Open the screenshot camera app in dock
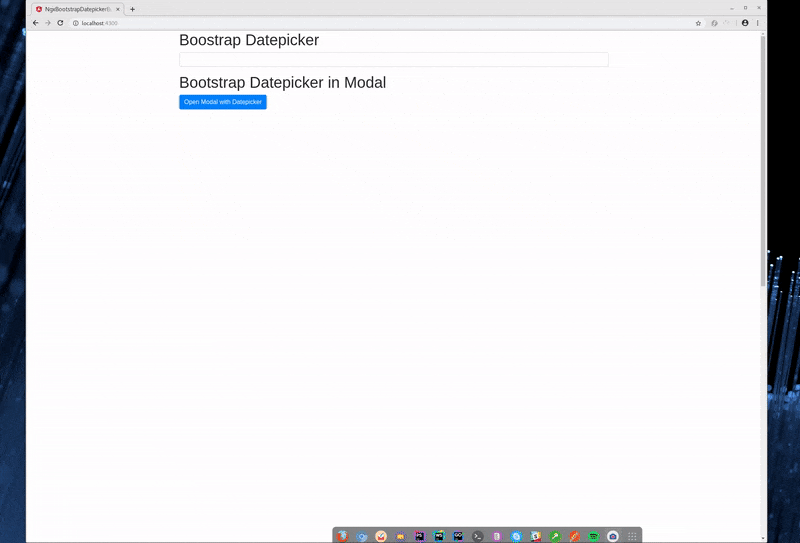Image resolution: width=800 pixels, height=543 pixels. point(613,536)
